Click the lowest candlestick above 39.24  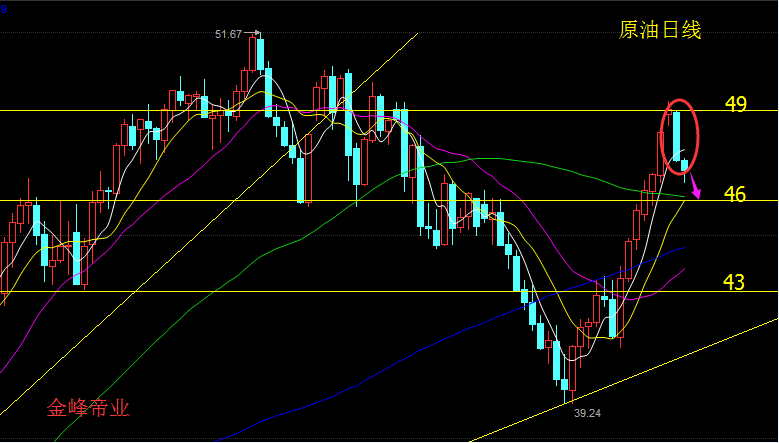pyautogui.click(x=565, y=385)
